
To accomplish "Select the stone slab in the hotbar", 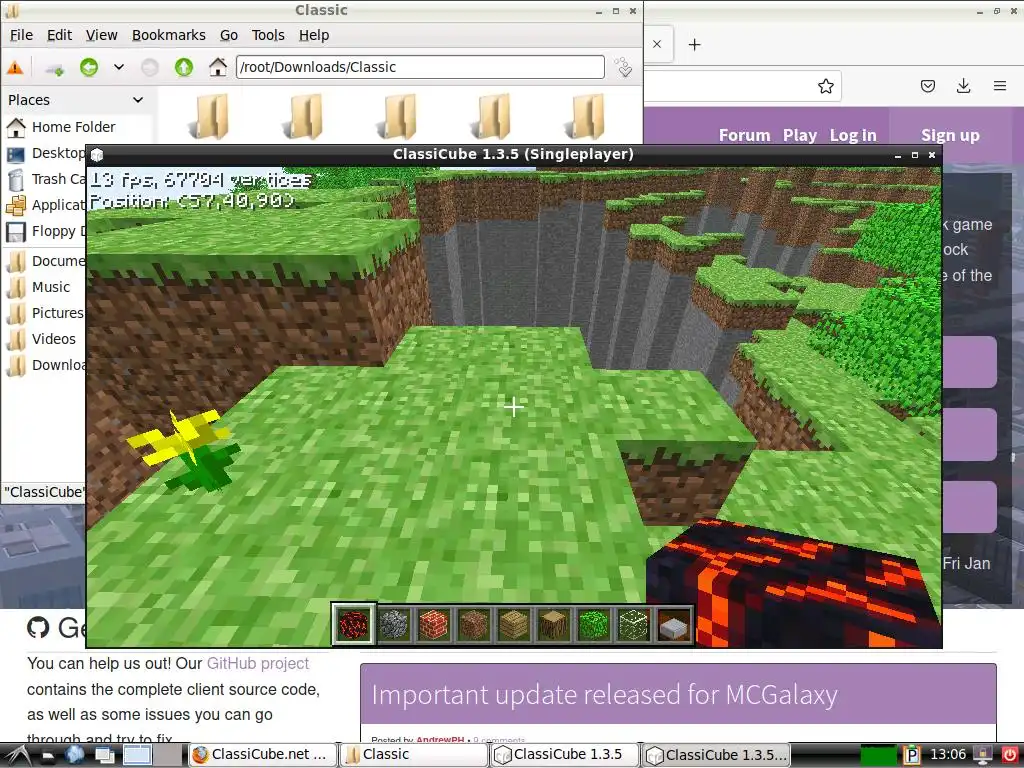I will [x=673, y=624].
